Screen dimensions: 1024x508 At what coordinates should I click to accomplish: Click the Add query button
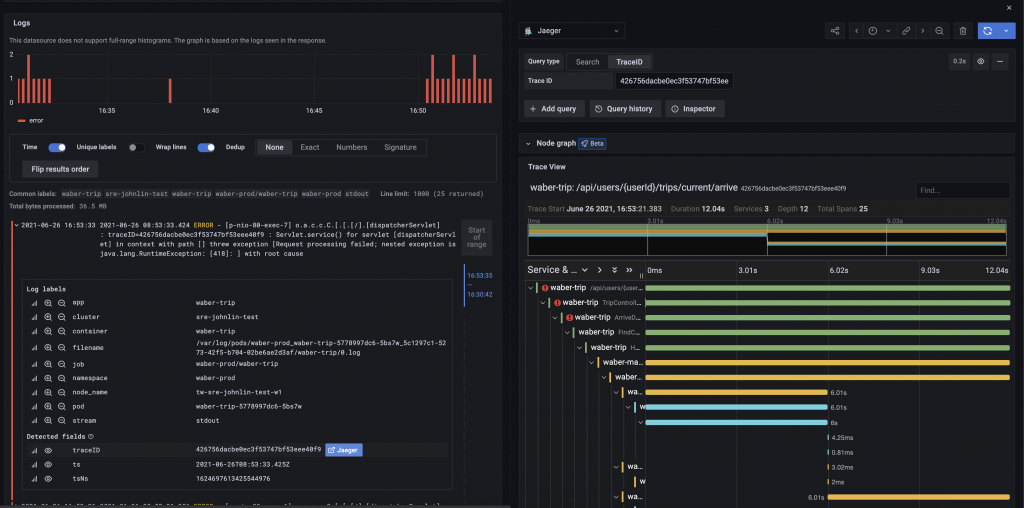[553, 109]
